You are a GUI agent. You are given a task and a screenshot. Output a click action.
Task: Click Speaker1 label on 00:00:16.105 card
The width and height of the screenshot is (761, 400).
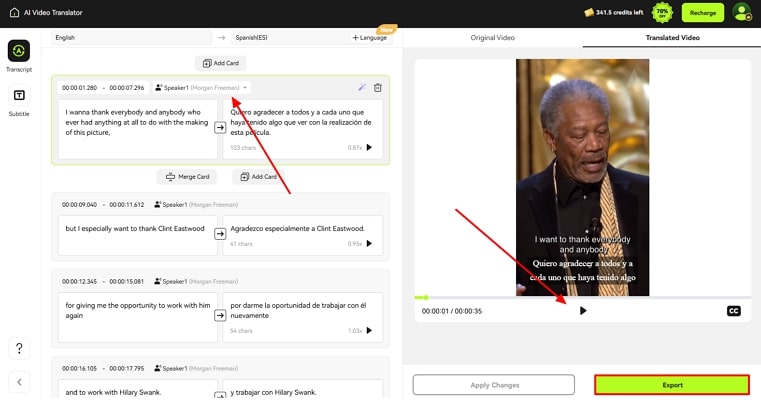pos(196,368)
